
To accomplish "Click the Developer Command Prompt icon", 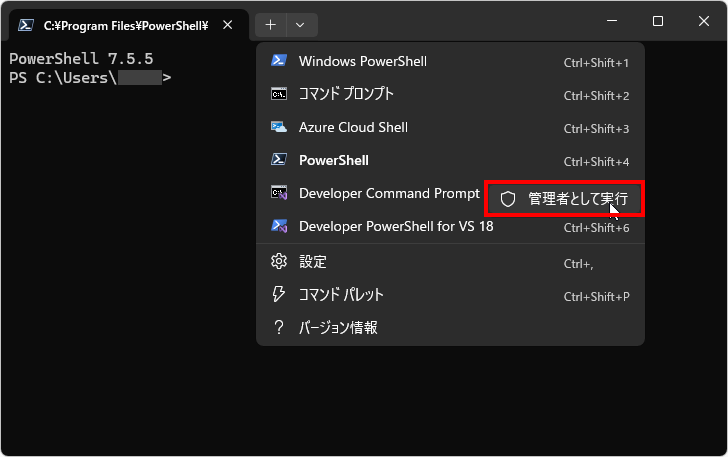I will 280,193.
